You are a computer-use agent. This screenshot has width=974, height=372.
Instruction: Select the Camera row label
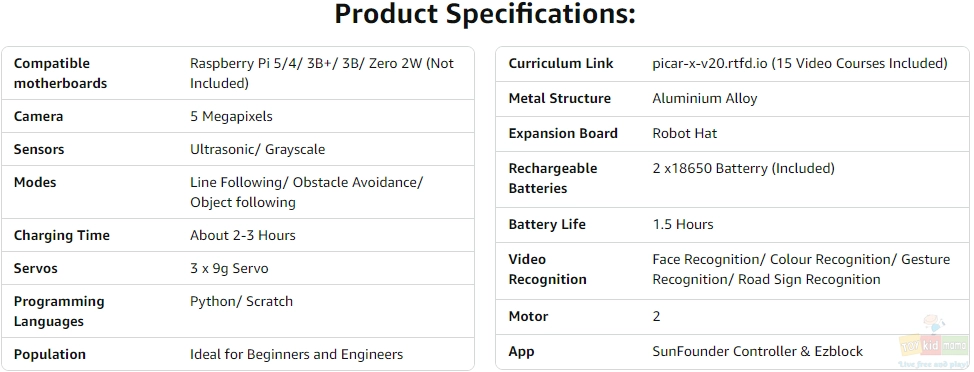click(x=39, y=116)
